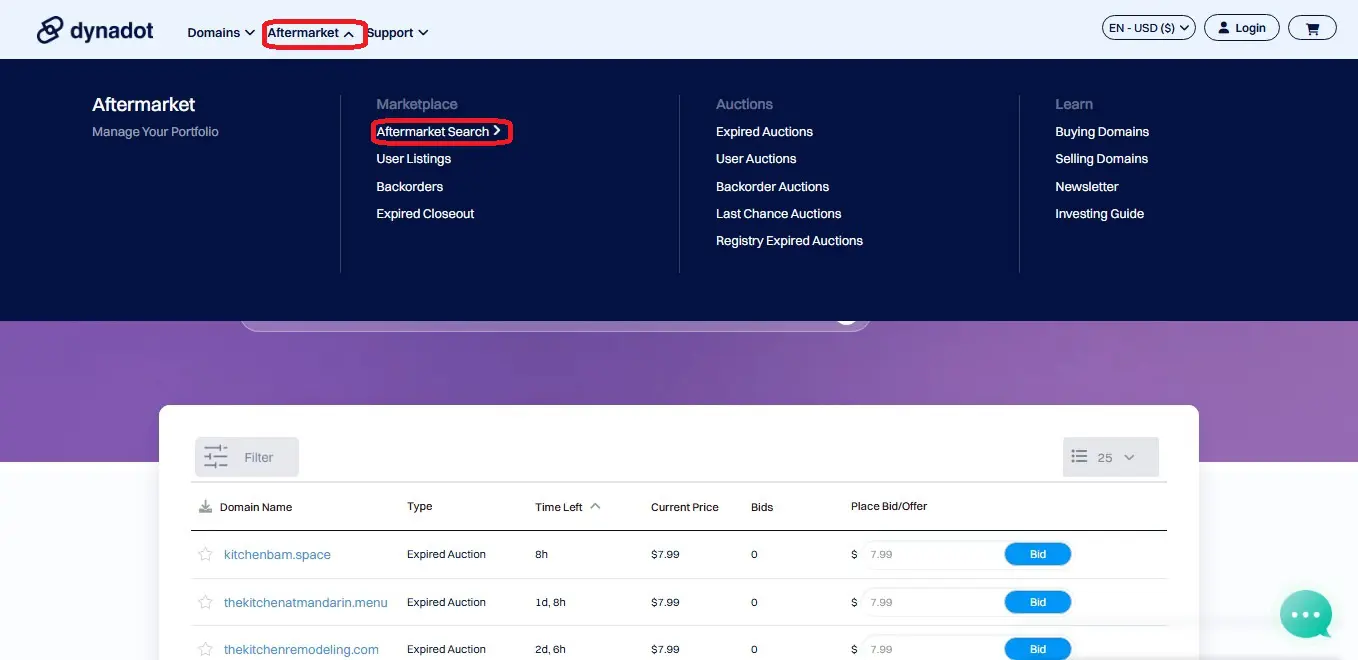The image size is (1358, 660).
Task: Open the Dynadot logo homepage
Action: (x=95, y=30)
